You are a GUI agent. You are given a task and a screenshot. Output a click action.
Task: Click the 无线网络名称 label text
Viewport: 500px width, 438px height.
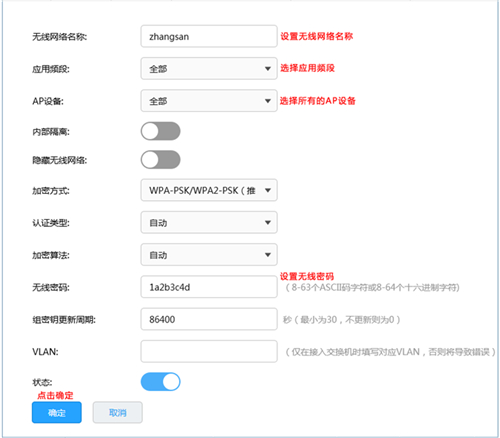click(x=59, y=37)
